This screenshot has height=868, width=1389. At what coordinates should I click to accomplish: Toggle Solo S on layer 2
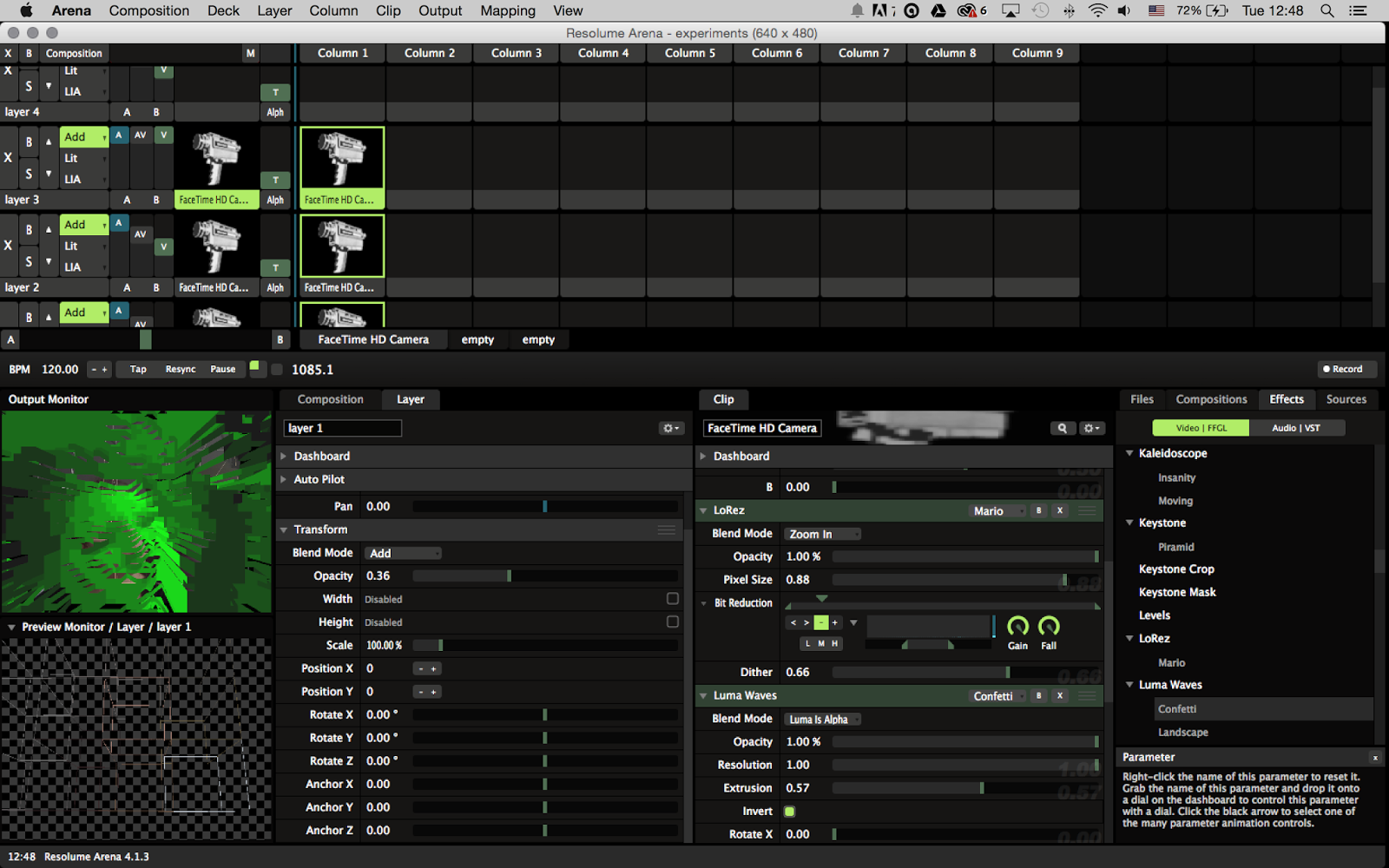(x=29, y=261)
